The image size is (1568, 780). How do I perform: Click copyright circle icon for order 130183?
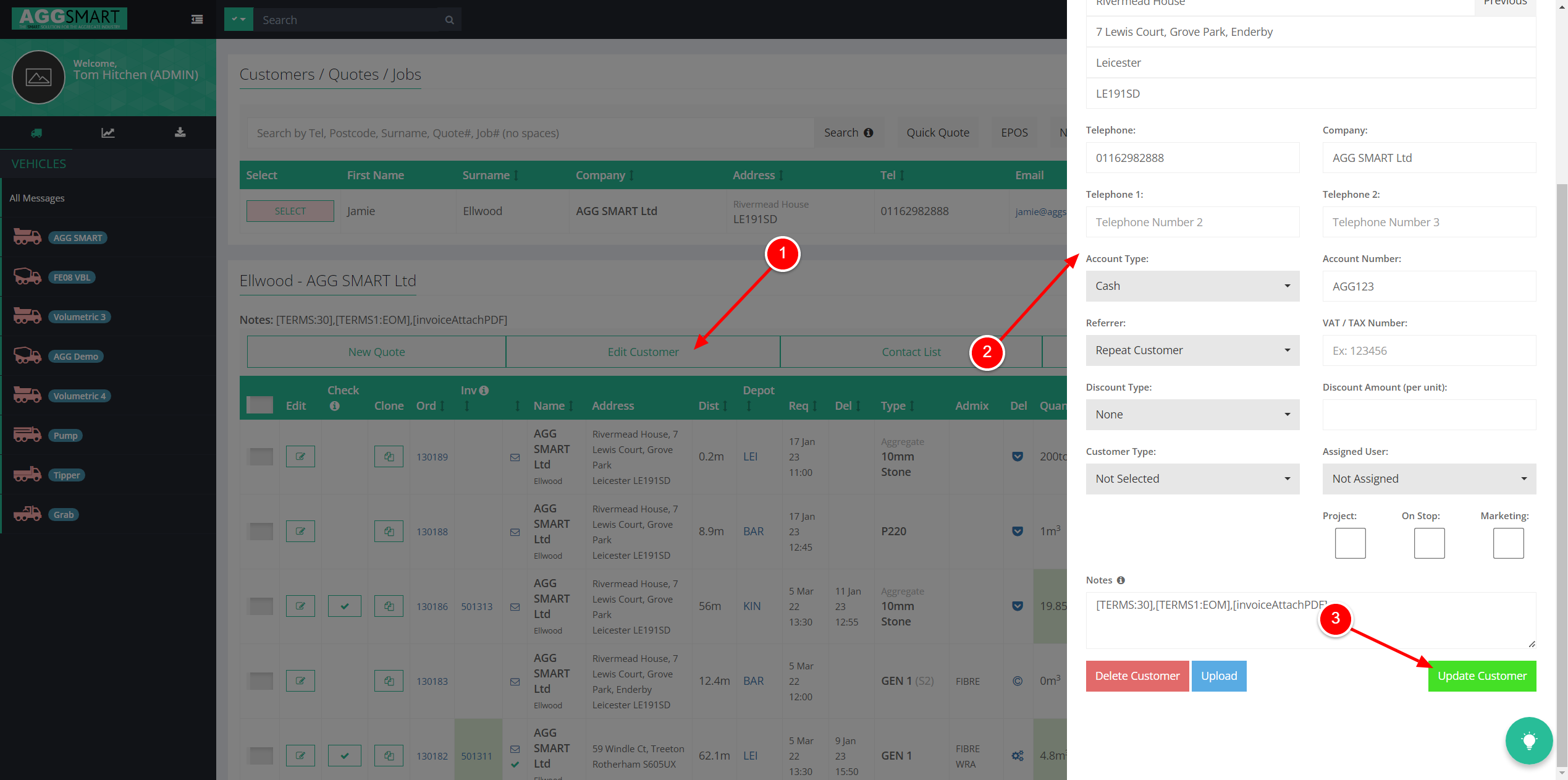click(x=1018, y=680)
